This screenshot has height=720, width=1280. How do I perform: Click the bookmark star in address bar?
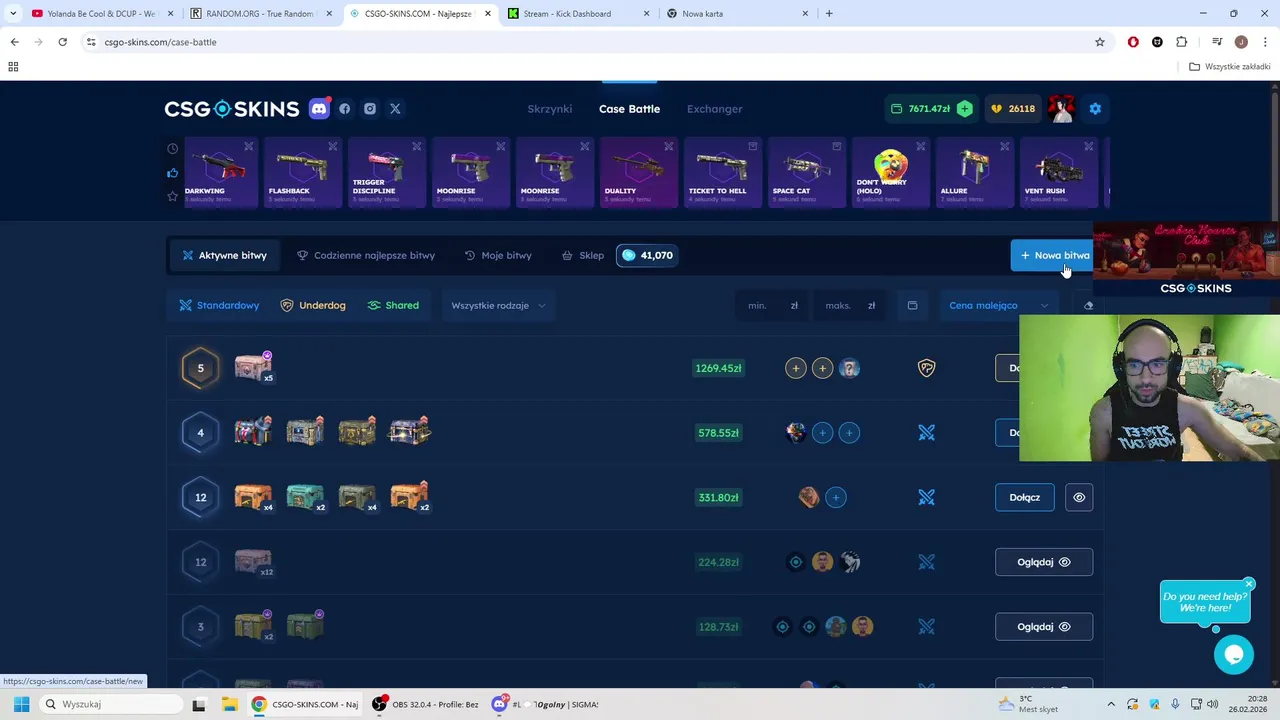pyautogui.click(x=1100, y=42)
